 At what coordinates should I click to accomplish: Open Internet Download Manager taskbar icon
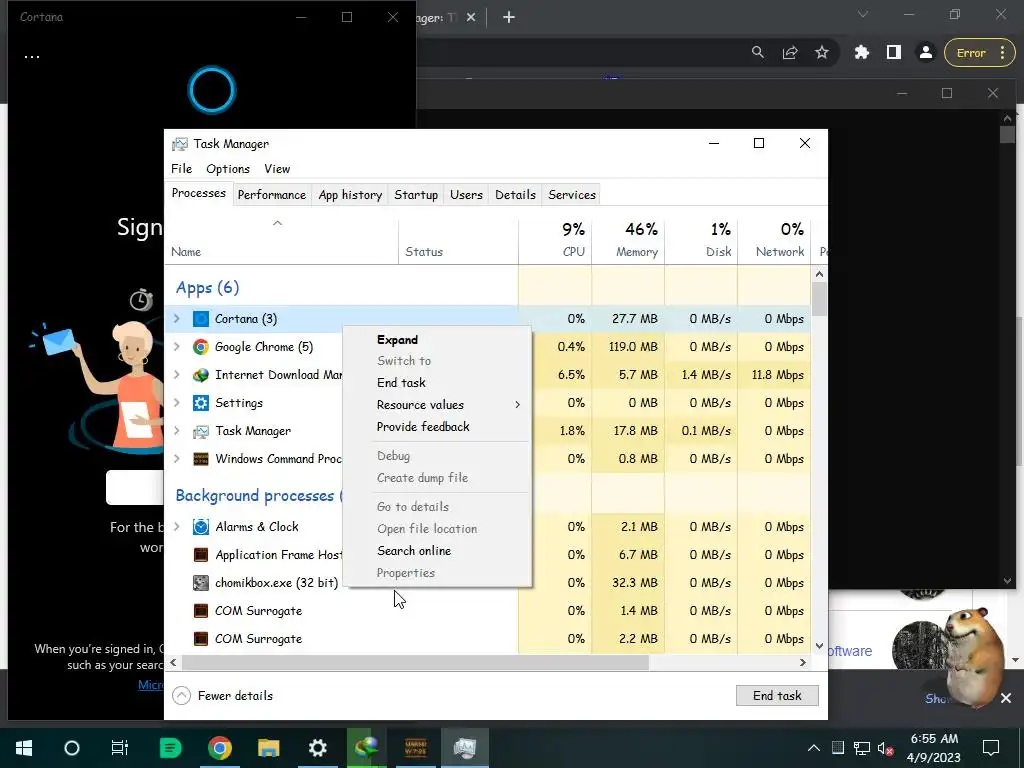pyautogui.click(x=366, y=748)
